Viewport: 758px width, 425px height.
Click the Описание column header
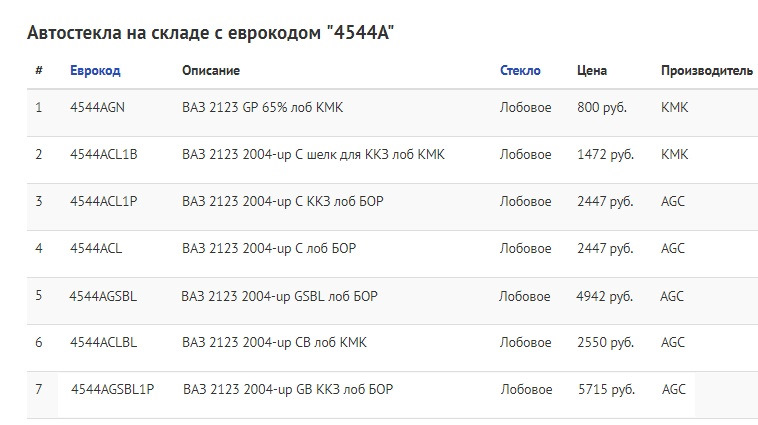pyautogui.click(x=211, y=71)
